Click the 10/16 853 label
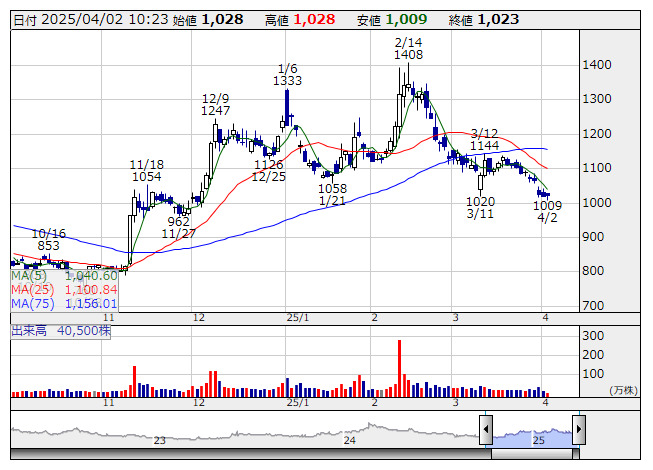The height and width of the screenshot is (470, 653). point(49,239)
